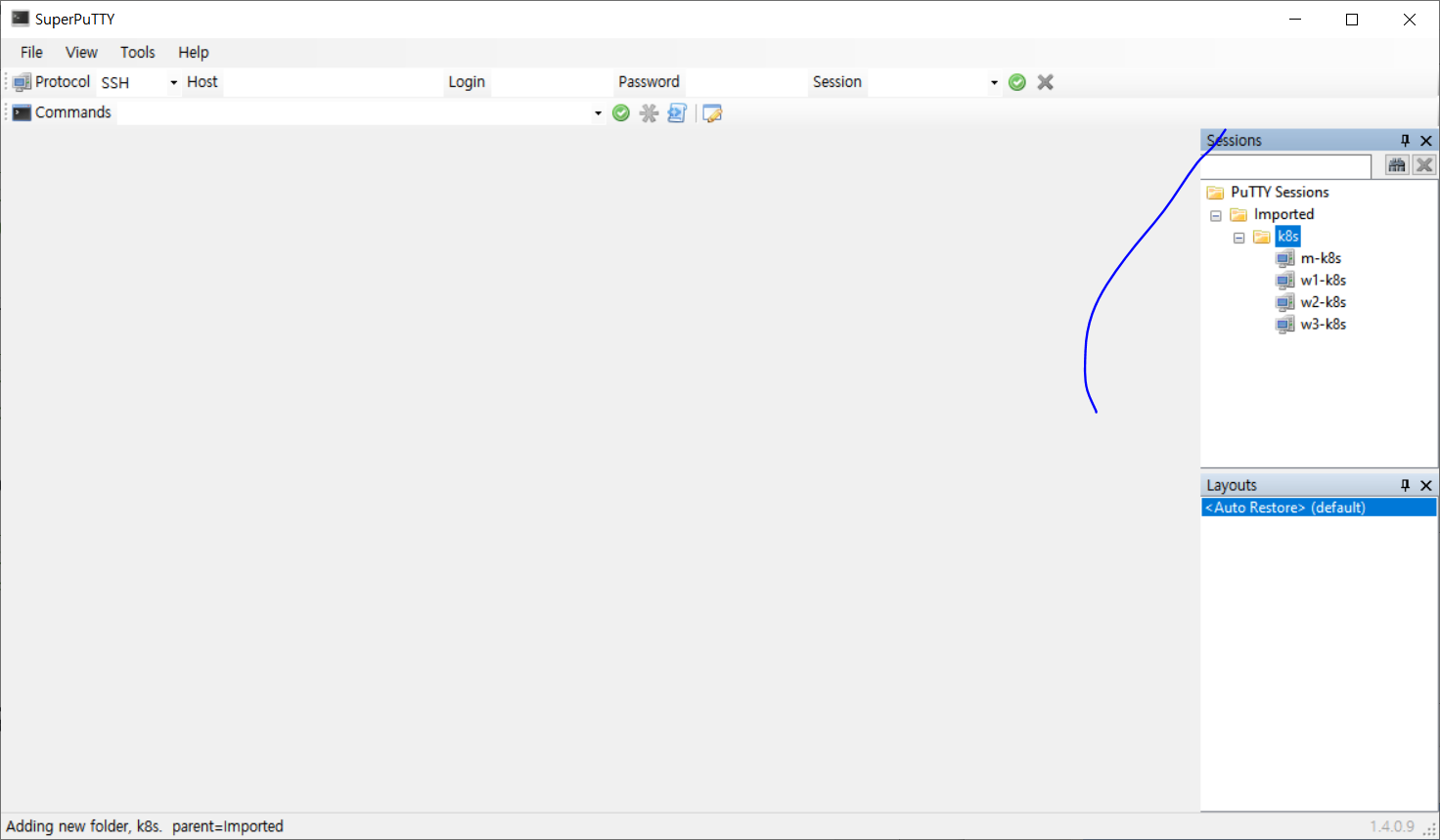Pin the Sessions panel with its pushpin icon
1440x840 pixels.
click(x=1405, y=141)
